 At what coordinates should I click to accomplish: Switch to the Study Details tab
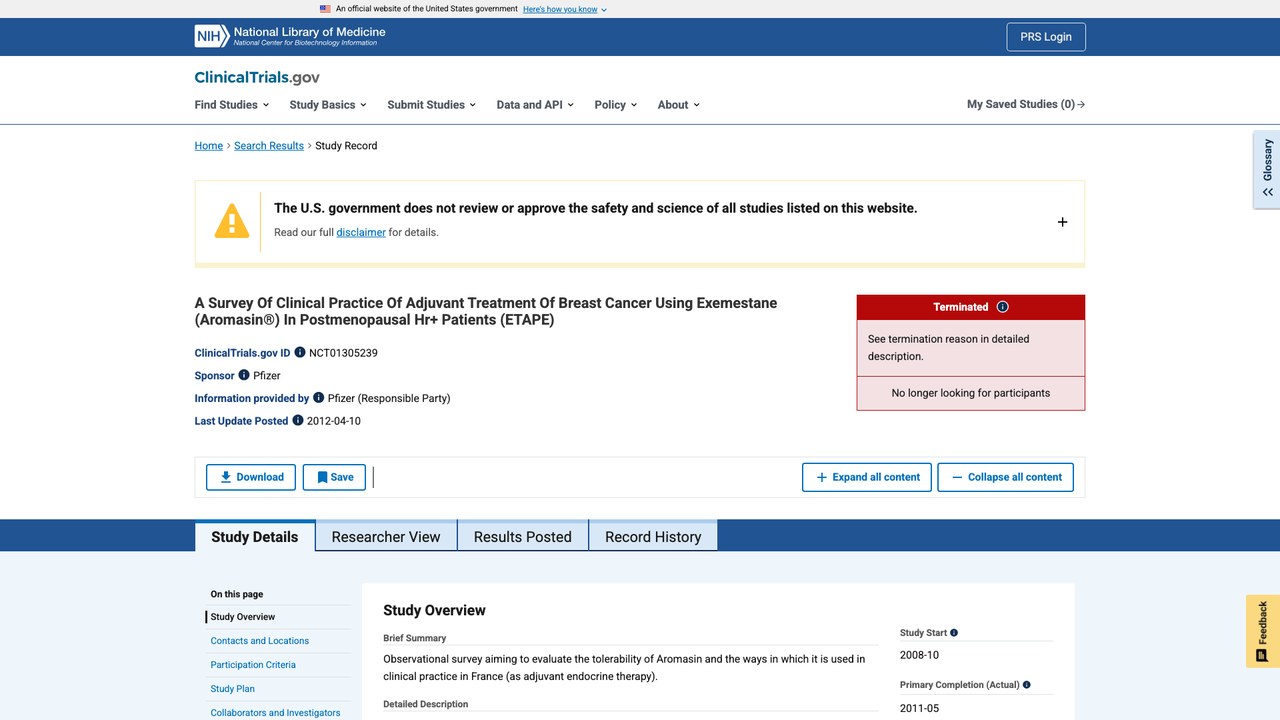tap(255, 536)
